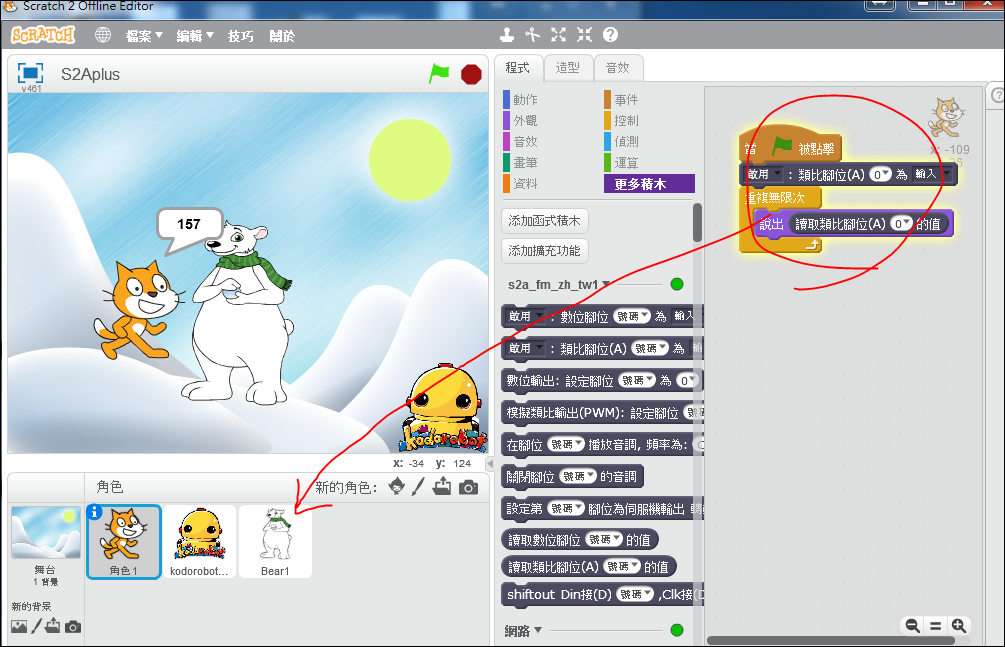Open the language globe menu
This screenshot has width=1005, height=647.
103,35
